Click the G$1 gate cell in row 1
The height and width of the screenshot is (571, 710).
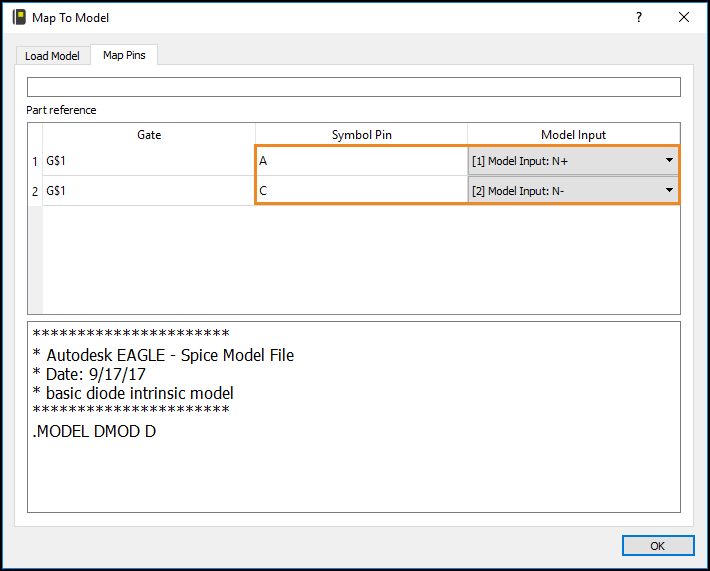[x=149, y=160]
